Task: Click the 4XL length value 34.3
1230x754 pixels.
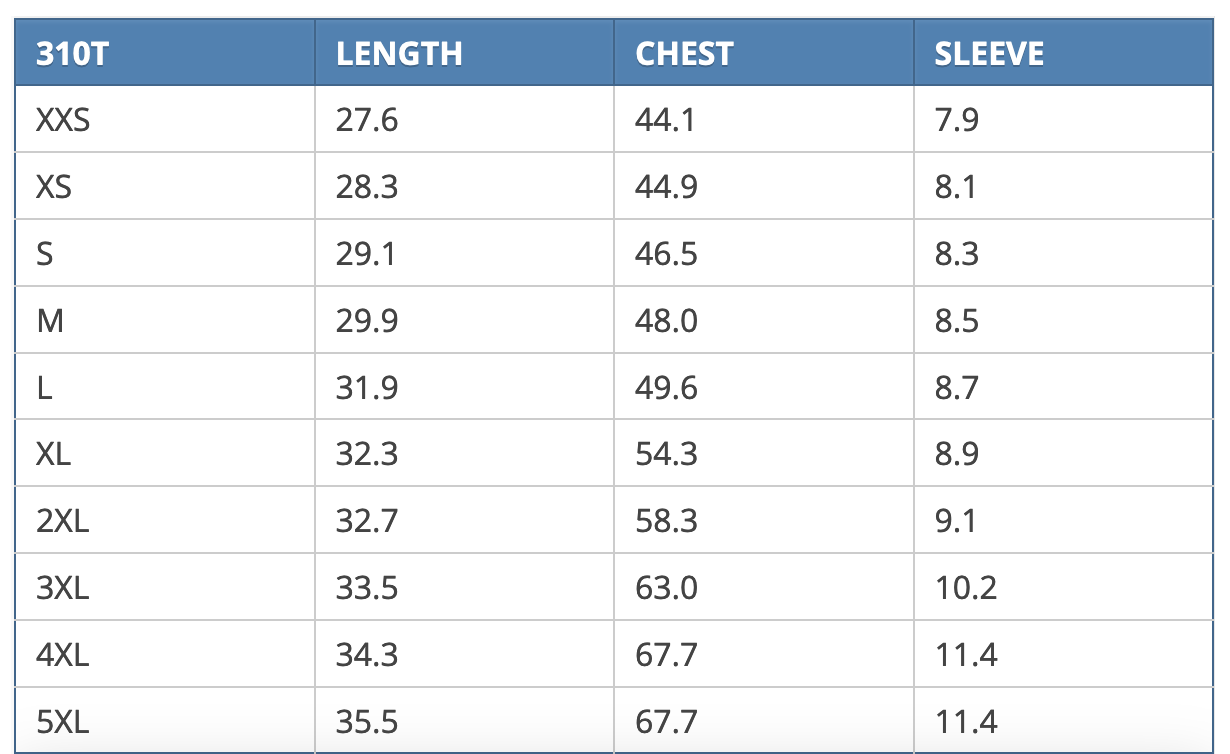Action: pyautogui.click(x=367, y=655)
